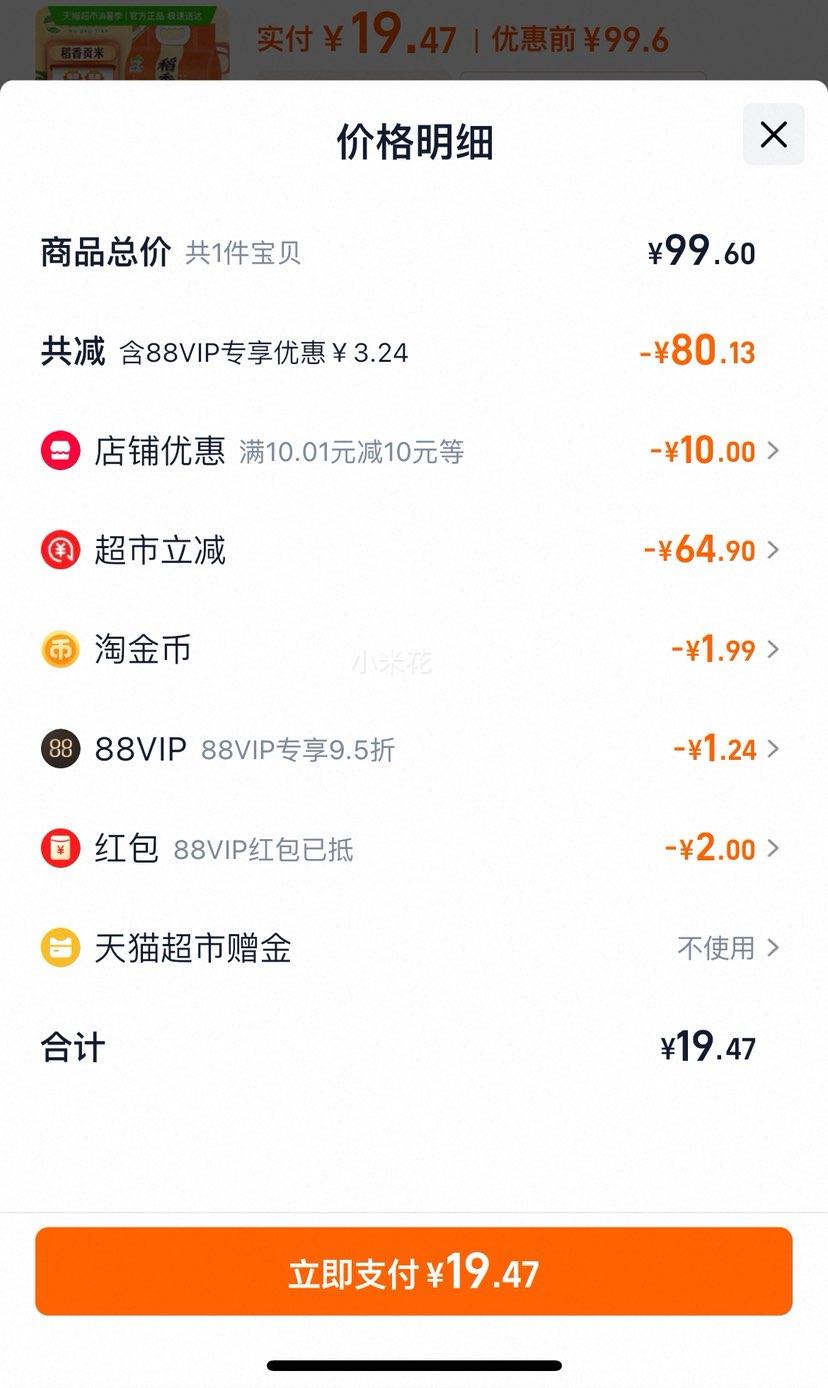Viewport: 828px width, 1388px height.
Task: Select the 超市立减 row label
Action: point(160,550)
